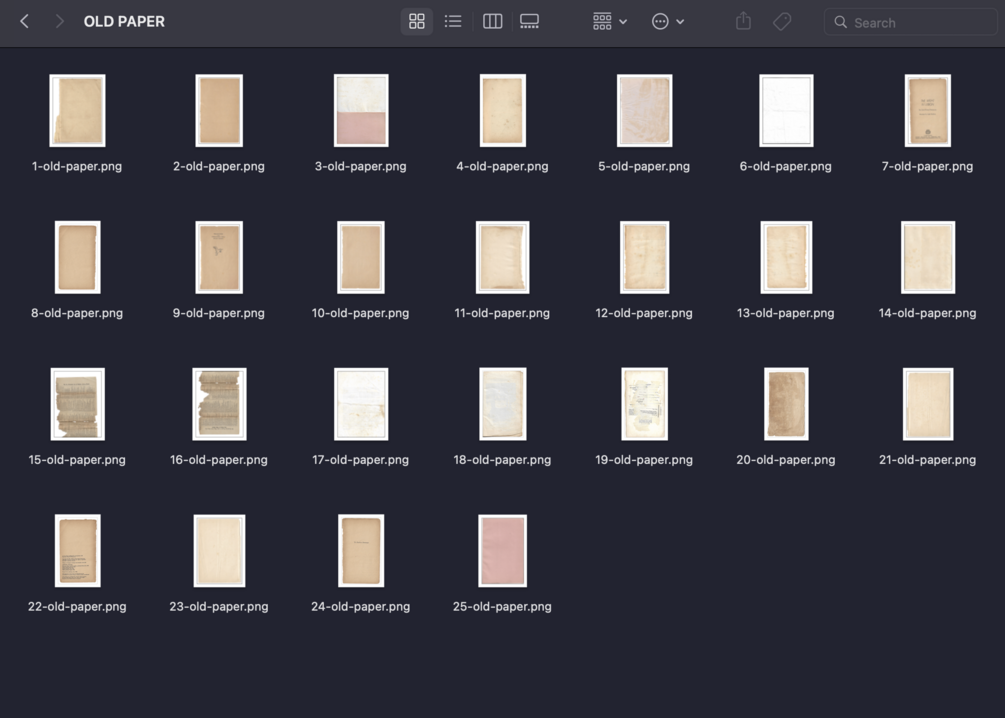Click the file name 18-old-paper.png
Viewport: 1005px width, 718px height.
point(502,460)
